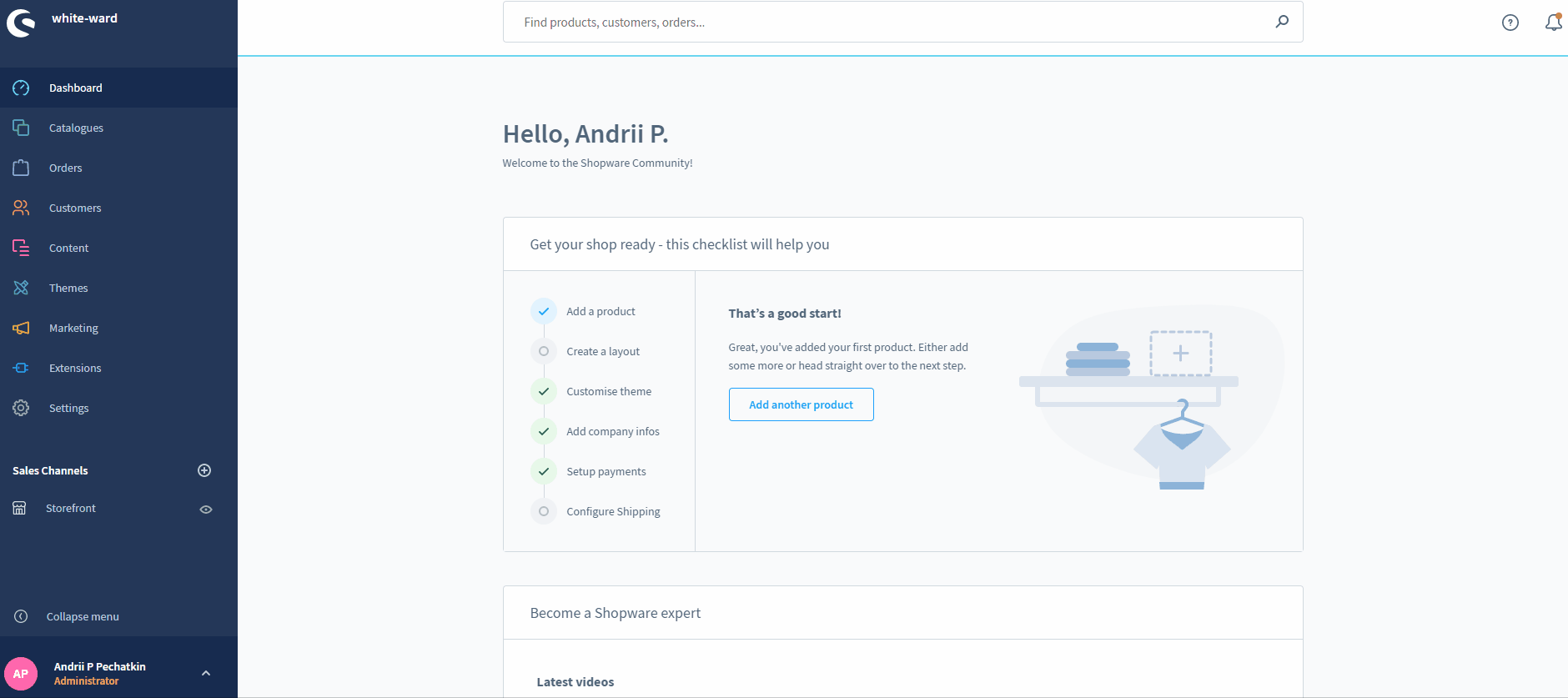Screen dimensions: 1568x698
Task: Select the Customers people icon
Action: (x=21, y=208)
